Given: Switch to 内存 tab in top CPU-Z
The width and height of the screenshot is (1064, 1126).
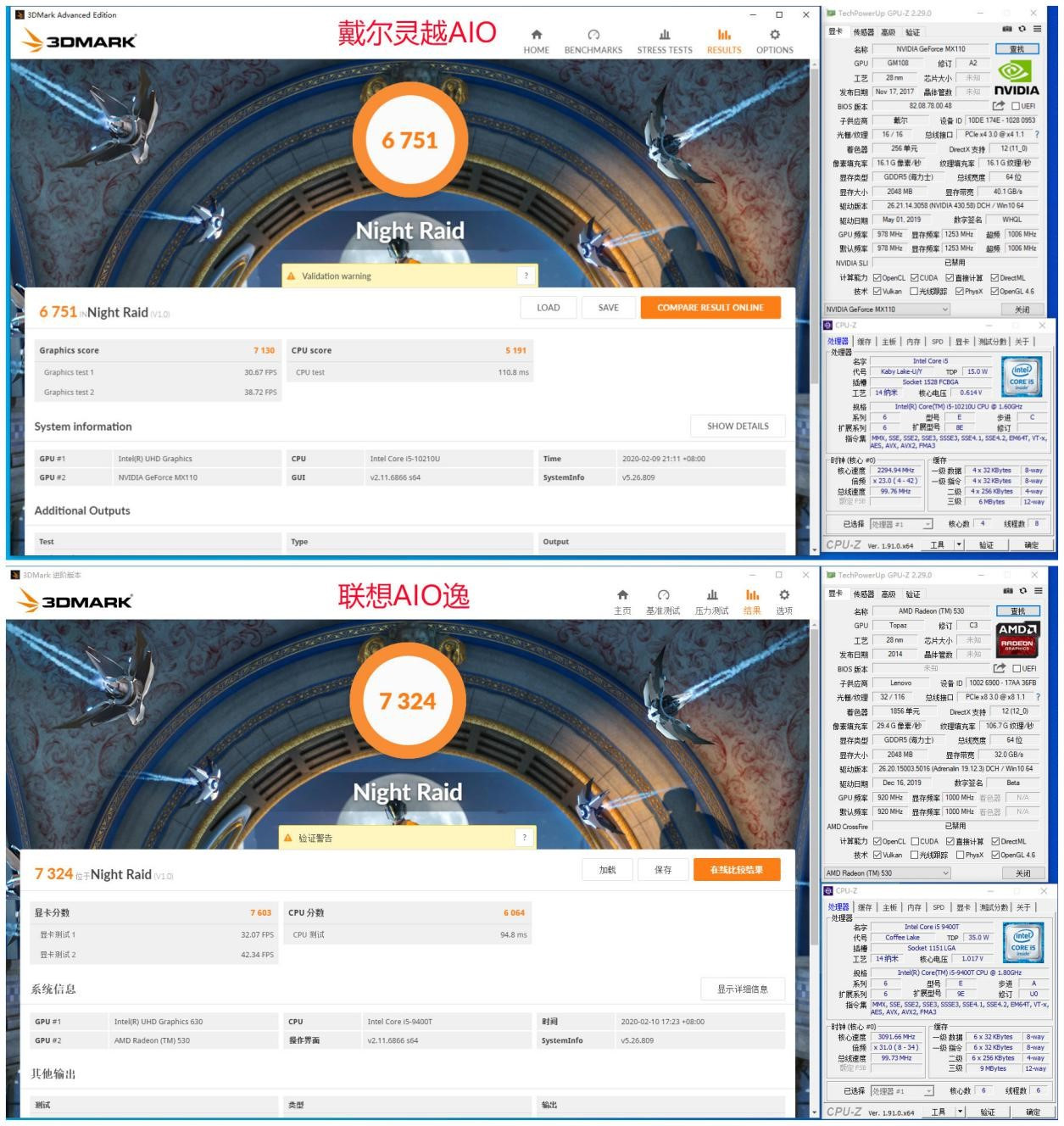Looking at the screenshot, I should tap(913, 342).
